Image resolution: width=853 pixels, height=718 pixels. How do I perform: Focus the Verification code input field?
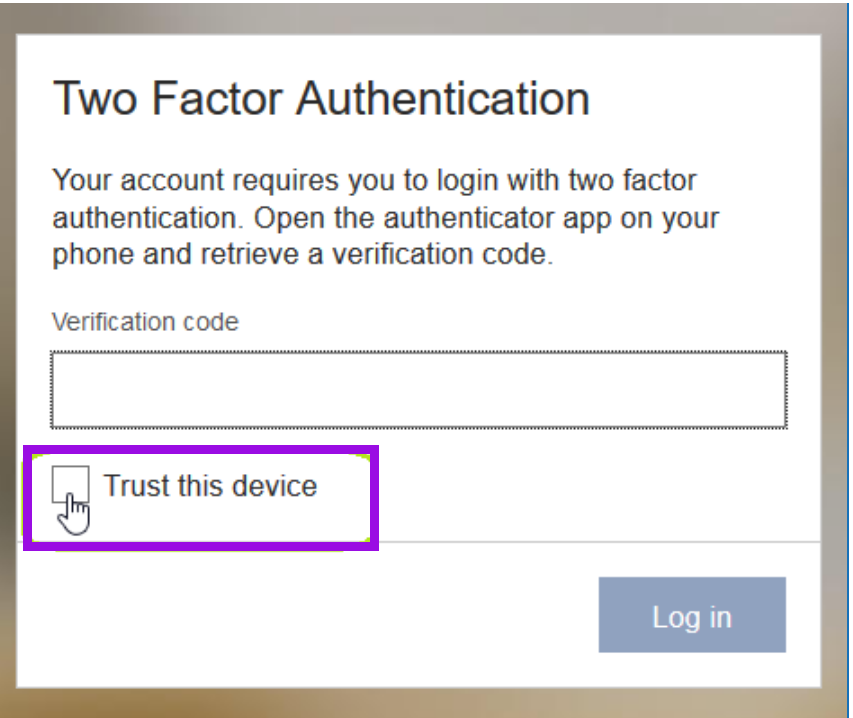[x=419, y=390]
